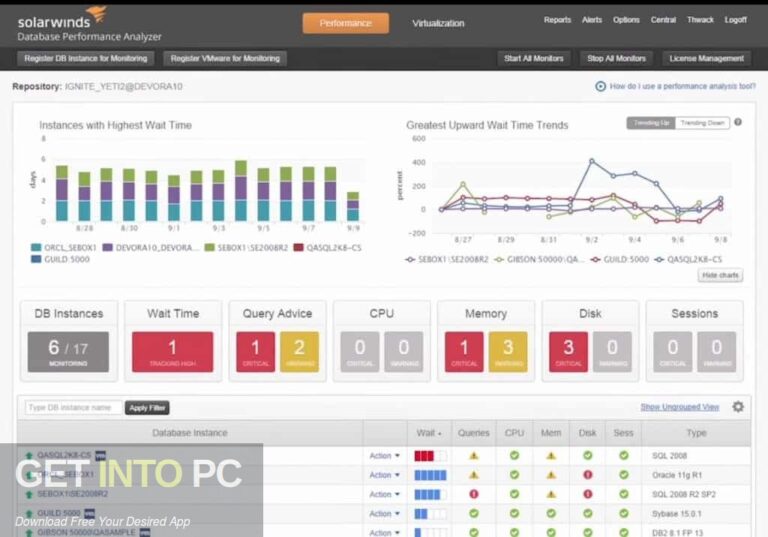Click the Memory critical tile showing 1
The height and width of the screenshot is (537, 768).
point(464,352)
